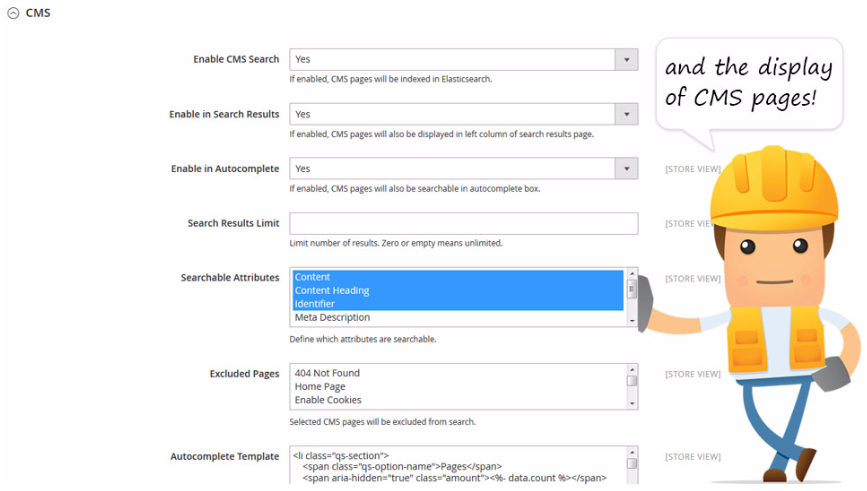The image size is (867, 491).
Task: Open the Enable in Autocomplete dropdown
Action: point(463,169)
